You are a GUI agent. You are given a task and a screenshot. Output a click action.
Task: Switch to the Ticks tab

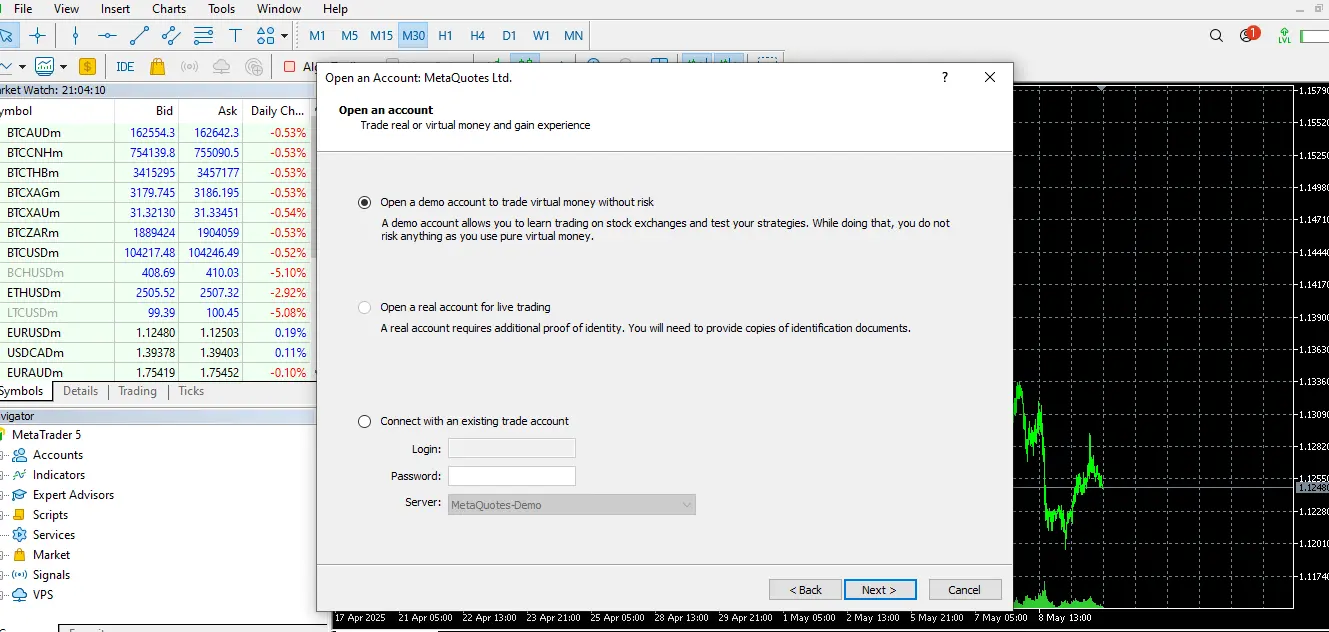[x=191, y=391]
